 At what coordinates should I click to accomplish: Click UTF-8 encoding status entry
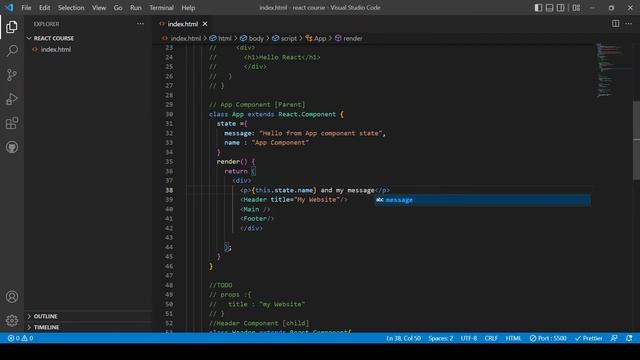coord(469,338)
